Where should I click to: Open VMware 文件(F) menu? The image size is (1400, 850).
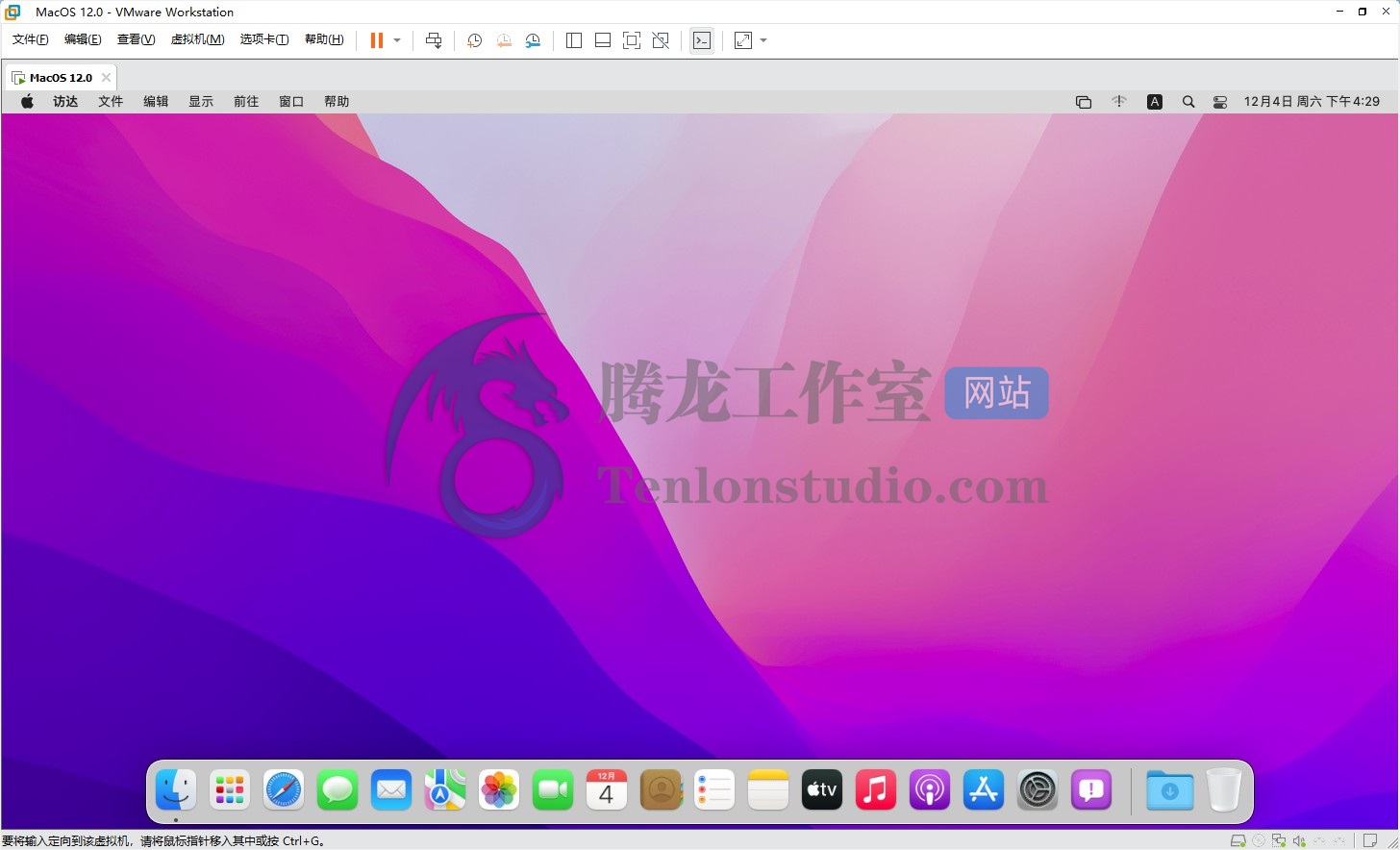click(x=31, y=39)
